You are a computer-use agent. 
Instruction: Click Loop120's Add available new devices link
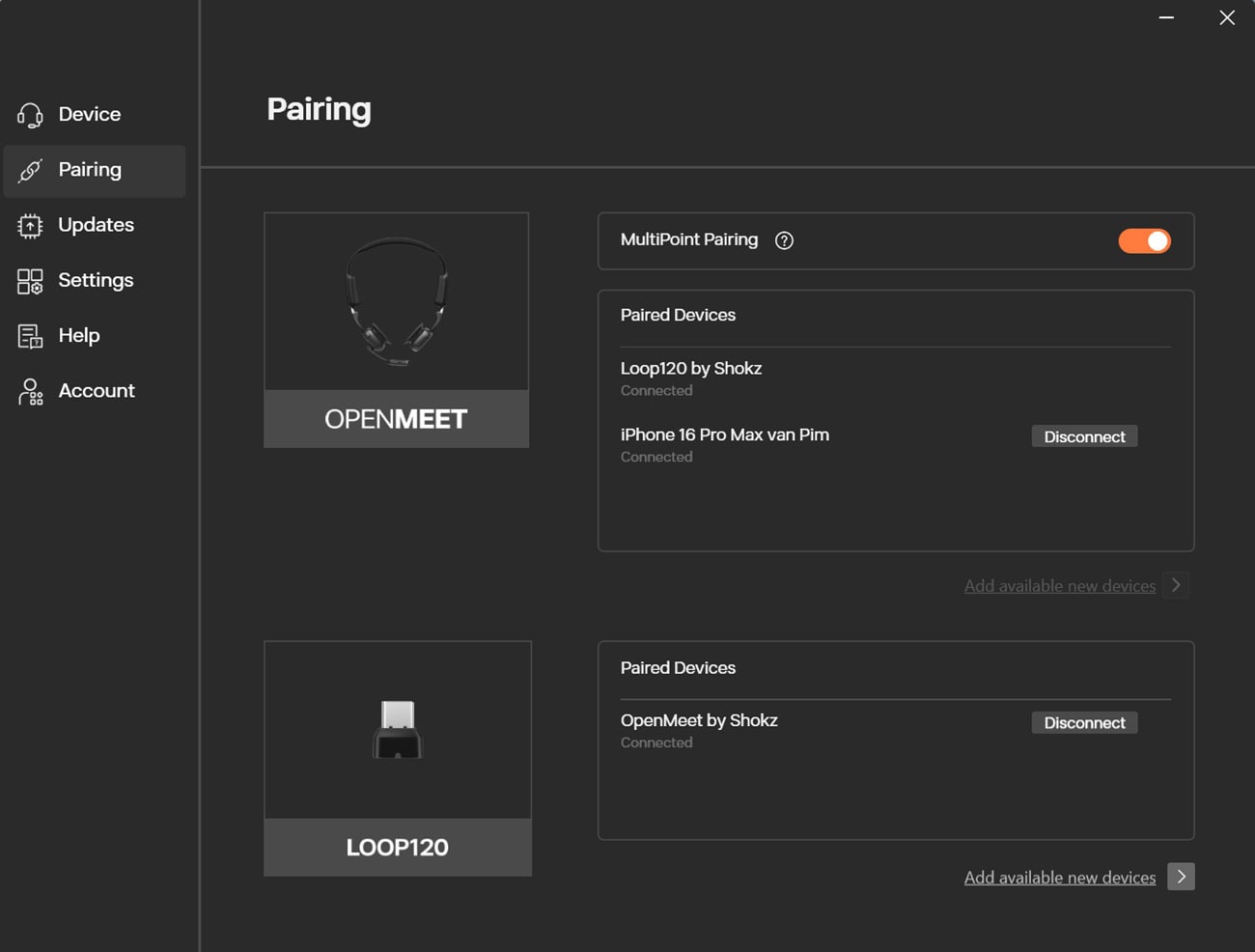1059,878
